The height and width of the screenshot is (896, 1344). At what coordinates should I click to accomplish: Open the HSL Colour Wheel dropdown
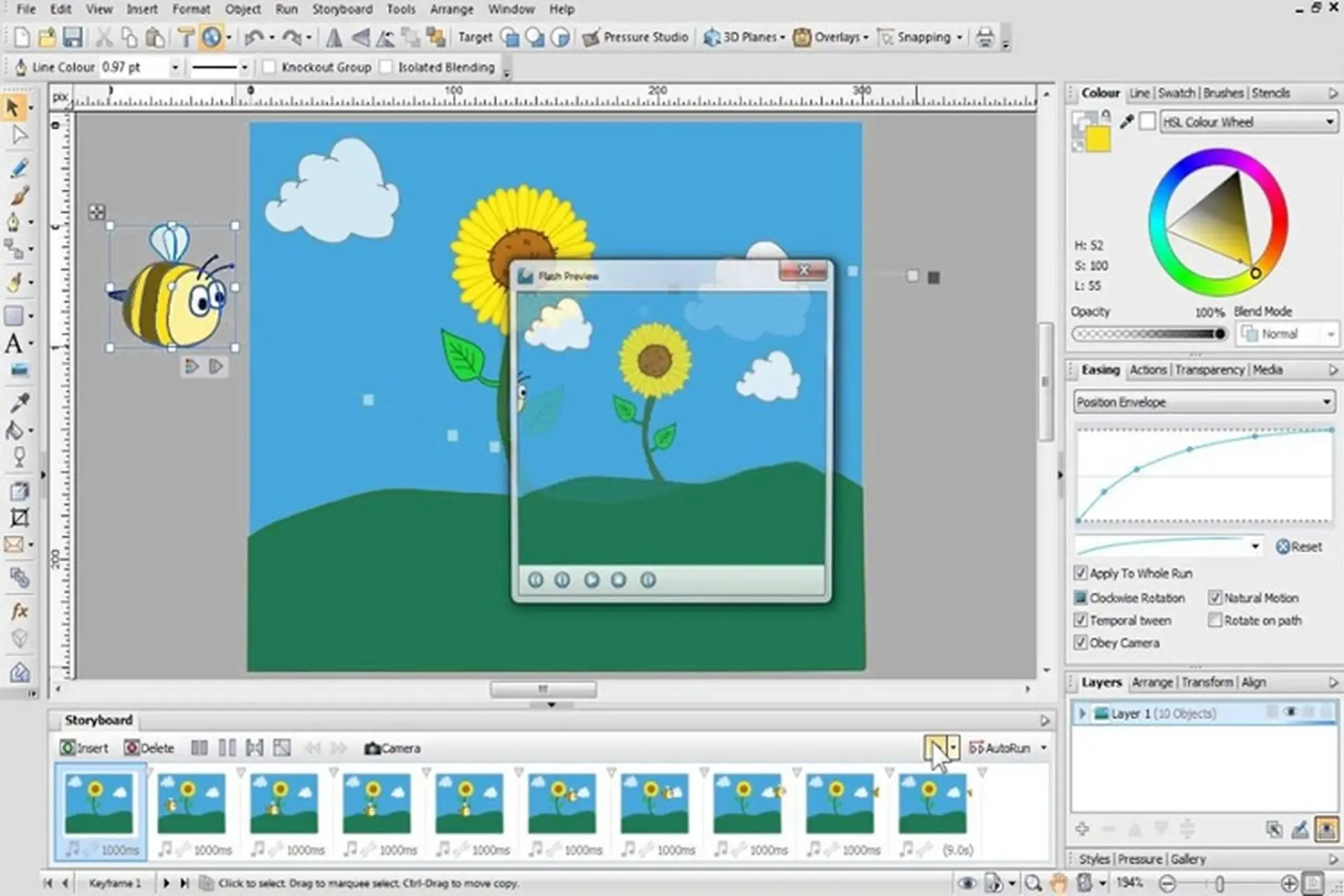(1249, 122)
